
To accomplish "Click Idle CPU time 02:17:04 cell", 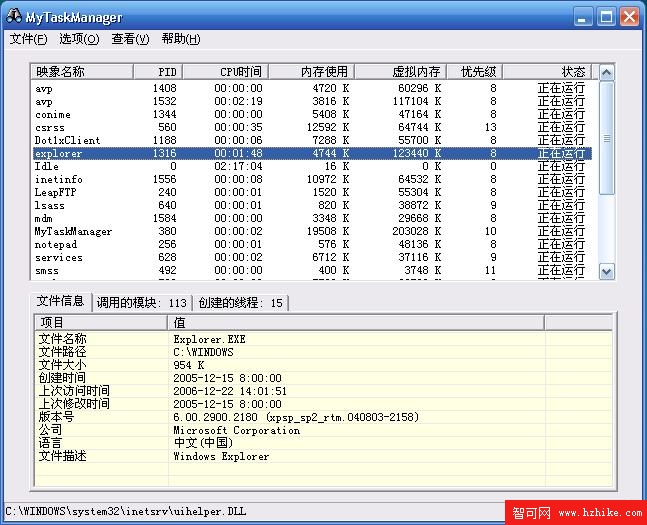I will coord(238,166).
